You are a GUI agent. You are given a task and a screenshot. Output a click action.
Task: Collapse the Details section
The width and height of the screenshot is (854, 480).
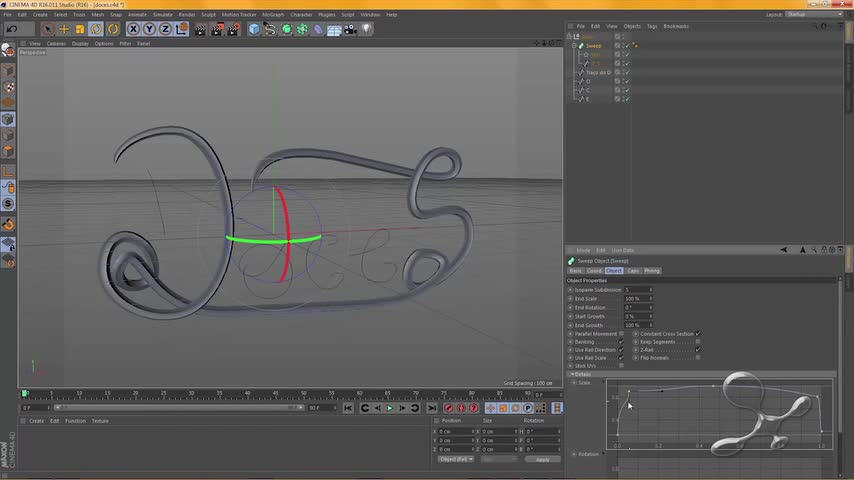click(x=571, y=374)
